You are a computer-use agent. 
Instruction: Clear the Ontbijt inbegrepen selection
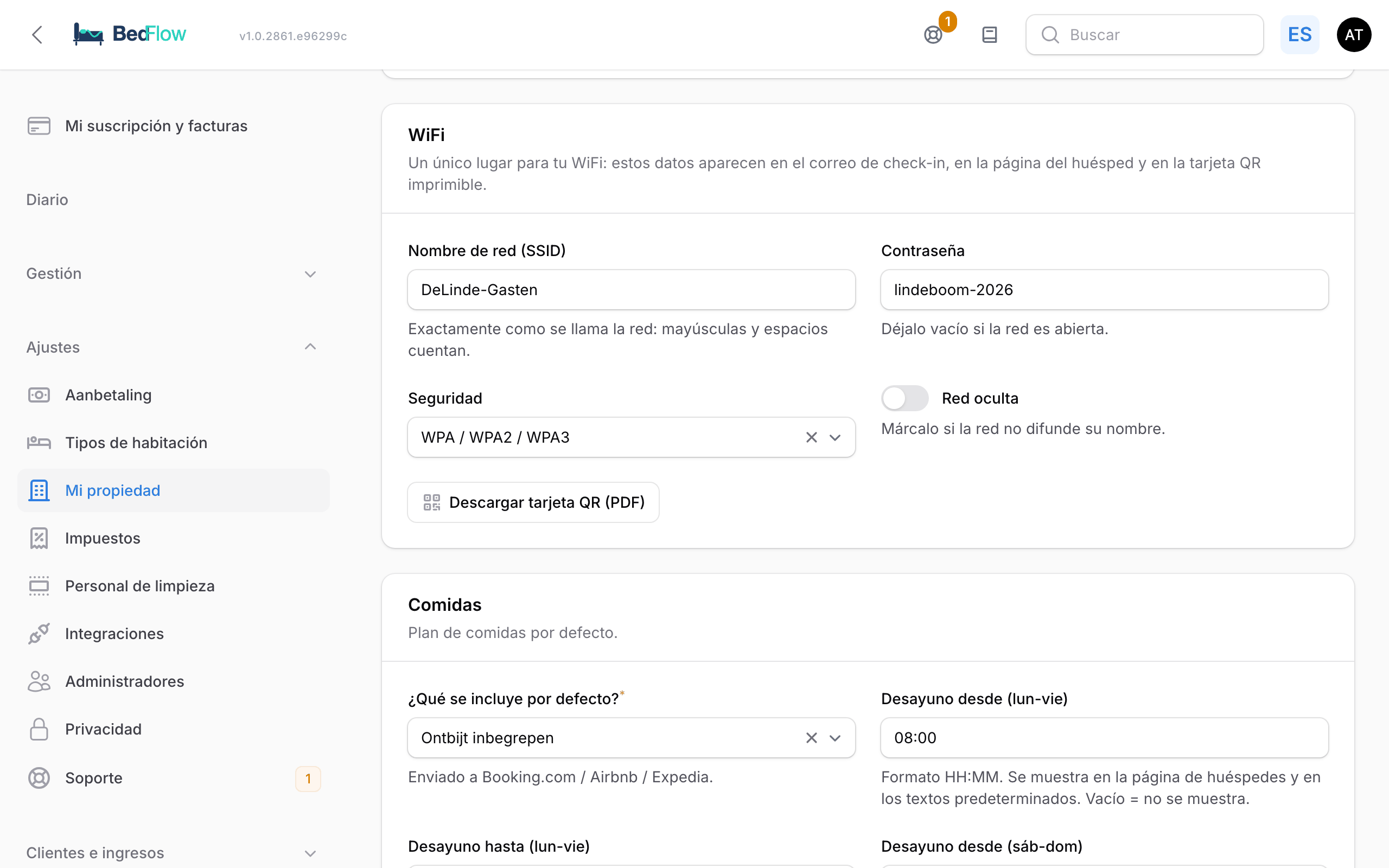(x=811, y=738)
